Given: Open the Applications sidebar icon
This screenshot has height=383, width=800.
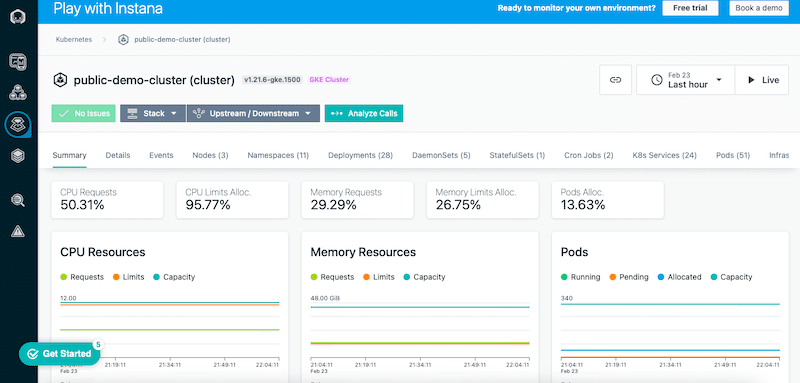Looking at the screenshot, I should pos(18,93).
